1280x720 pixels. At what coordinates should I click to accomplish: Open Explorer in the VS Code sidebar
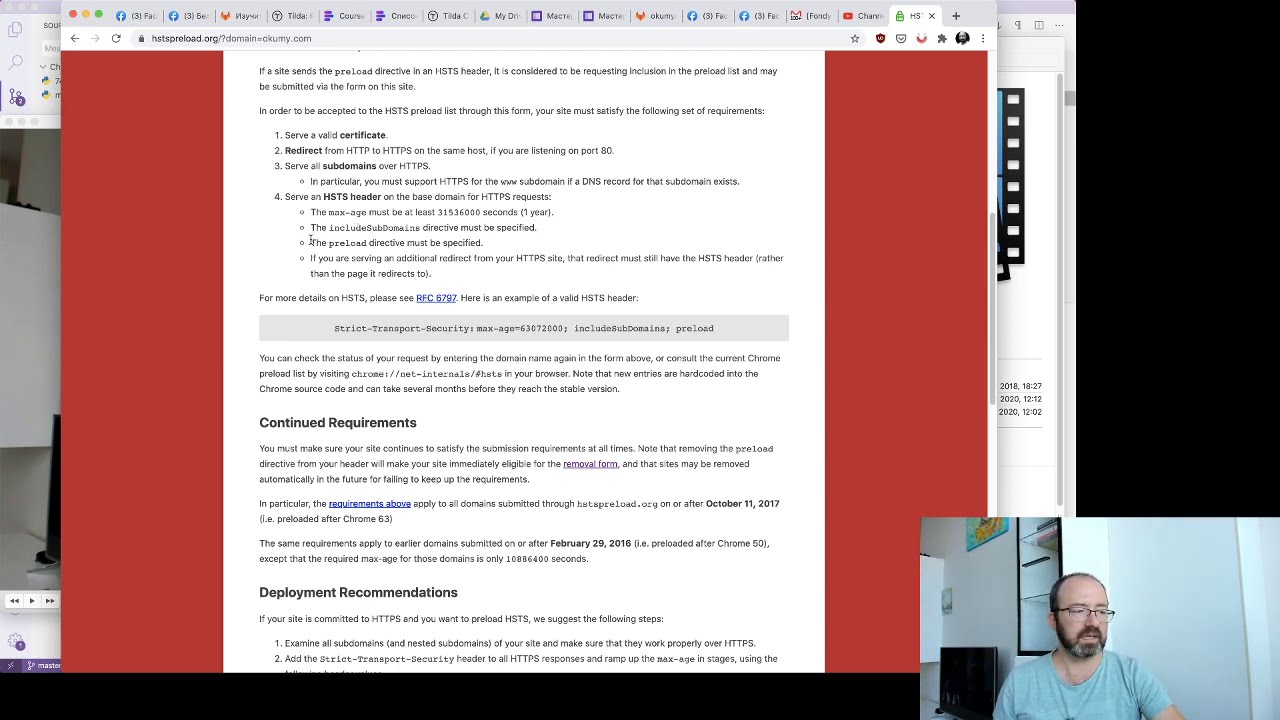(x=16, y=30)
